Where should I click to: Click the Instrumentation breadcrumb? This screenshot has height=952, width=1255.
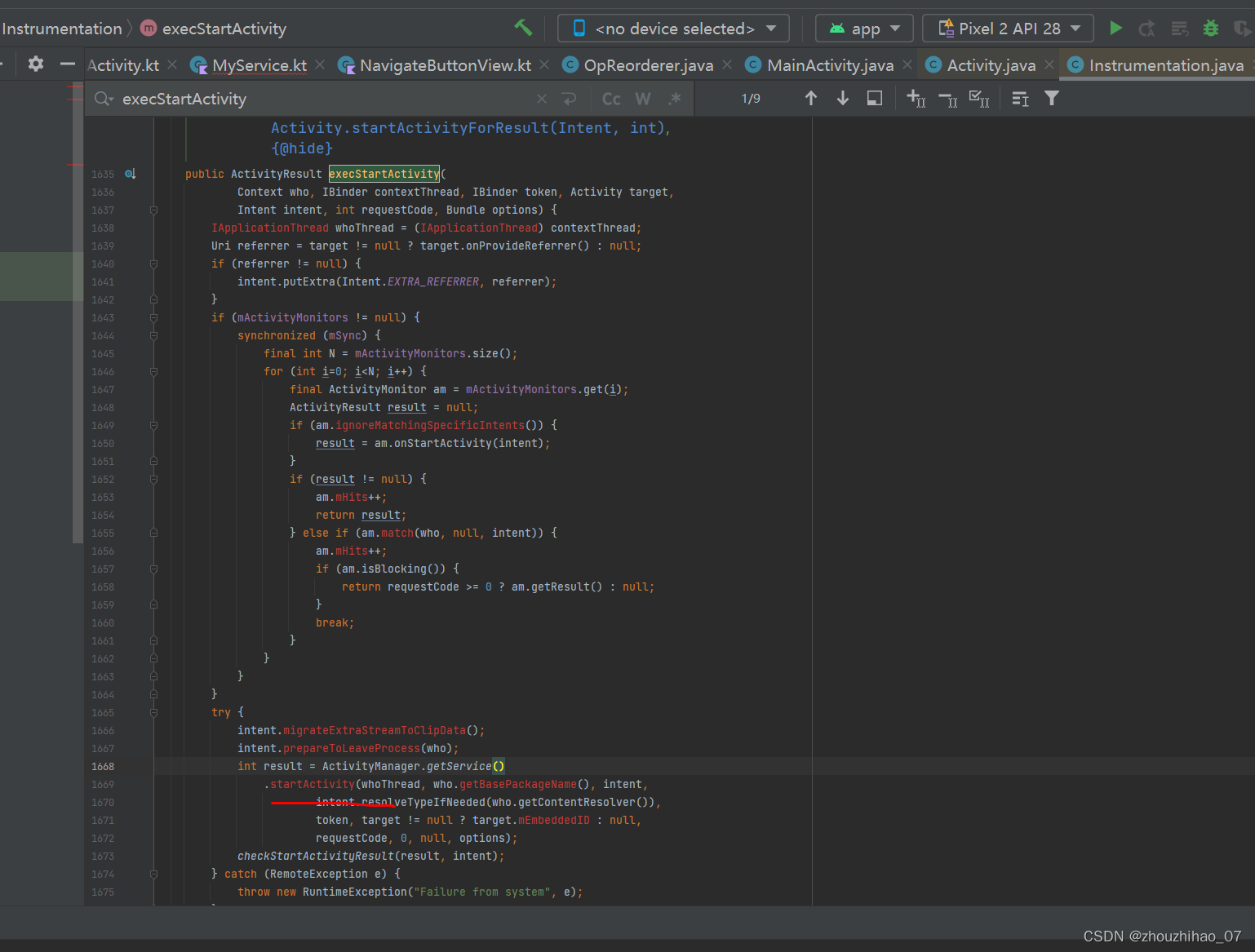(61, 29)
